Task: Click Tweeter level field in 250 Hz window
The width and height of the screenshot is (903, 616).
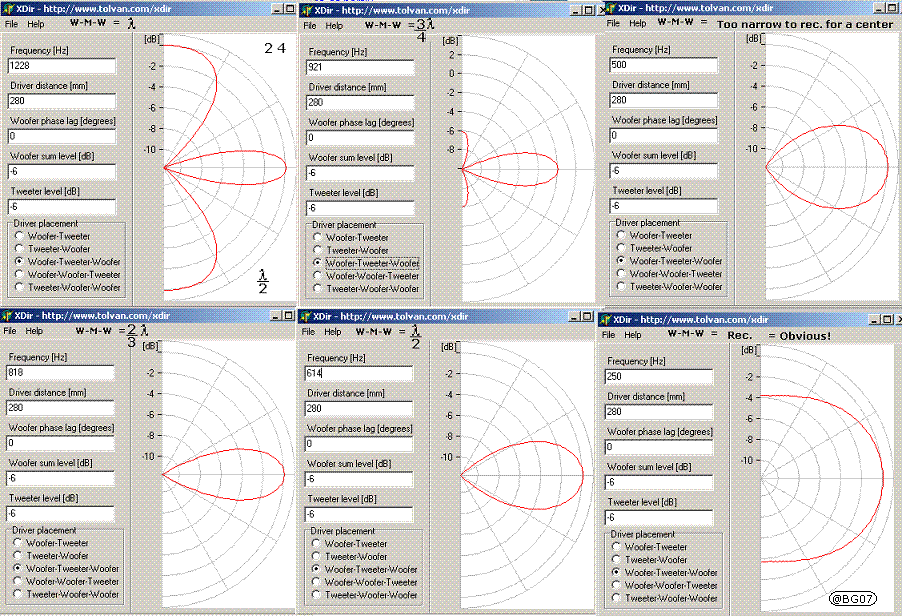Action: pos(659,518)
